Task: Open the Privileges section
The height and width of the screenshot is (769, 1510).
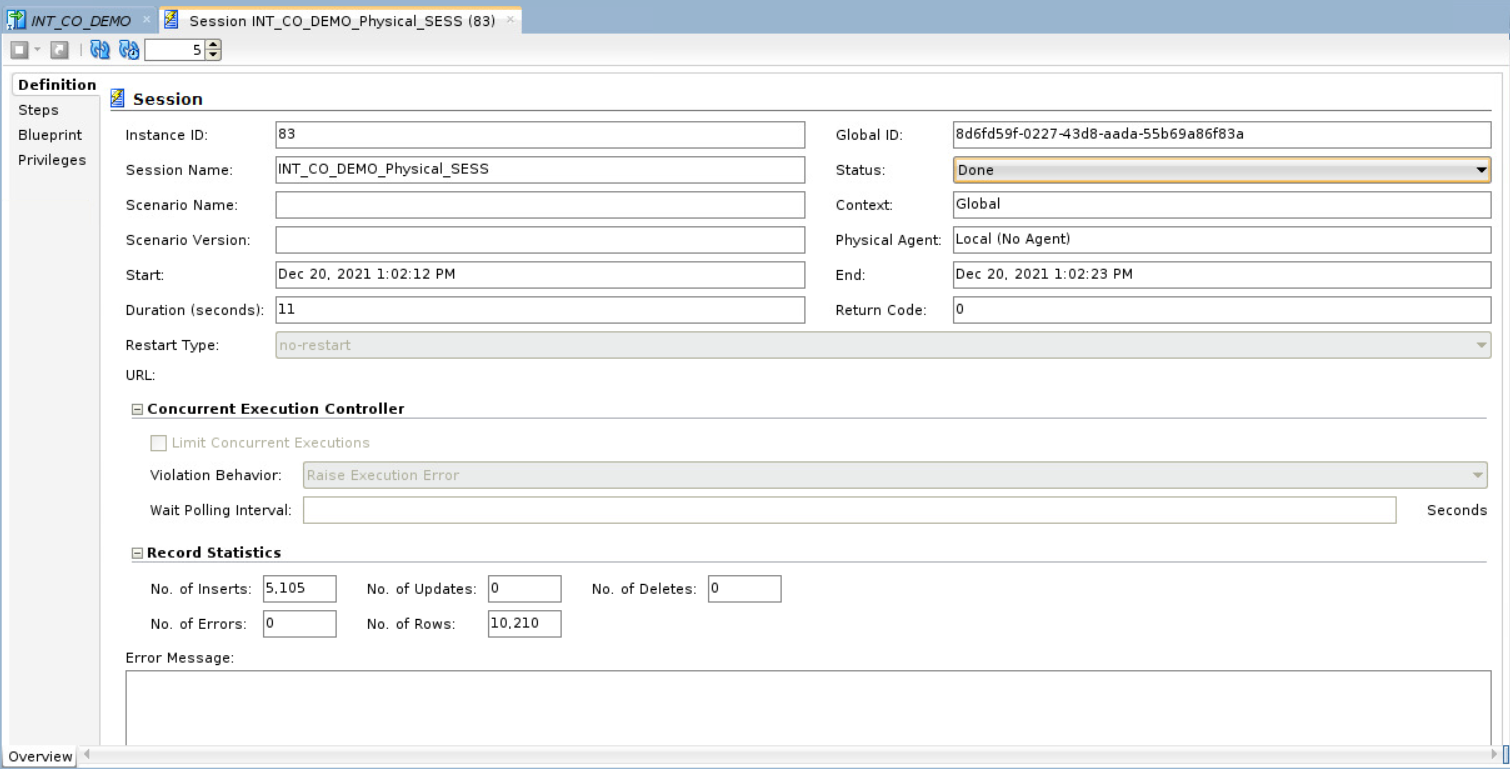Action: click(52, 160)
